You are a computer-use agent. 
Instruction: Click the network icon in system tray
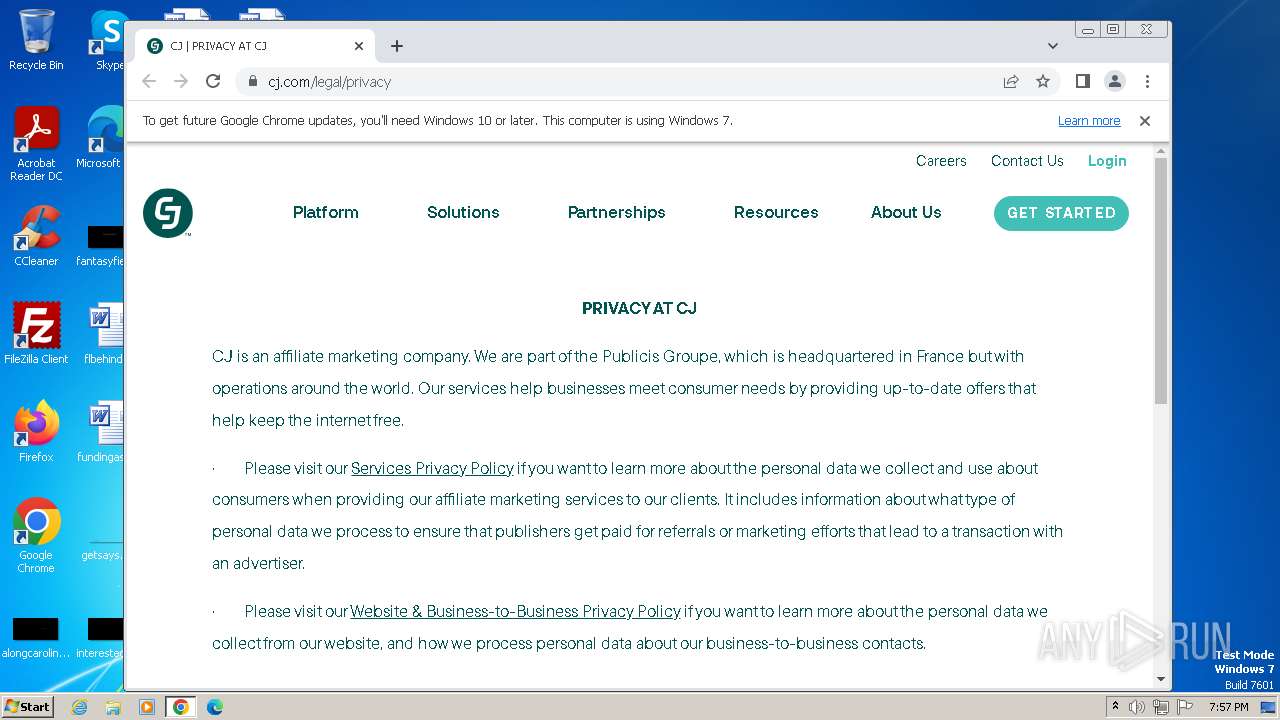(x=1160, y=707)
